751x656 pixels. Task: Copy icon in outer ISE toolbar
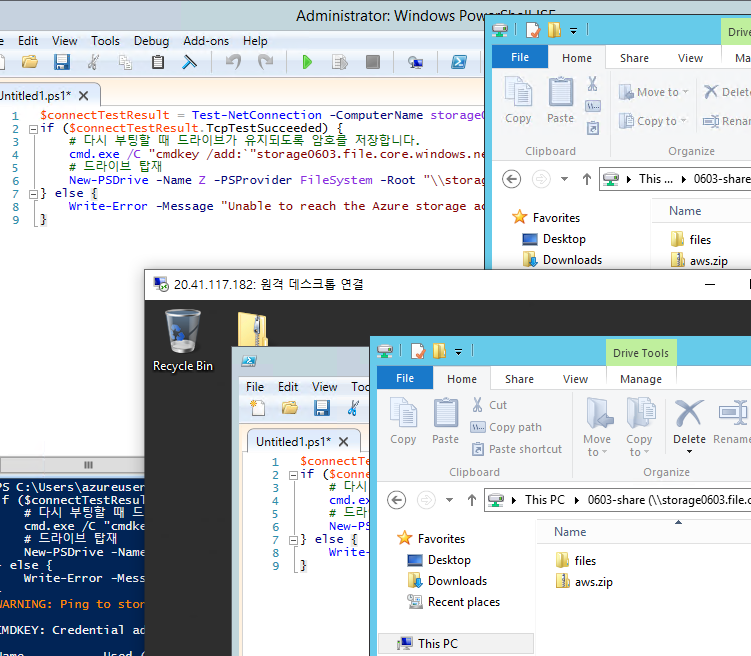125,62
